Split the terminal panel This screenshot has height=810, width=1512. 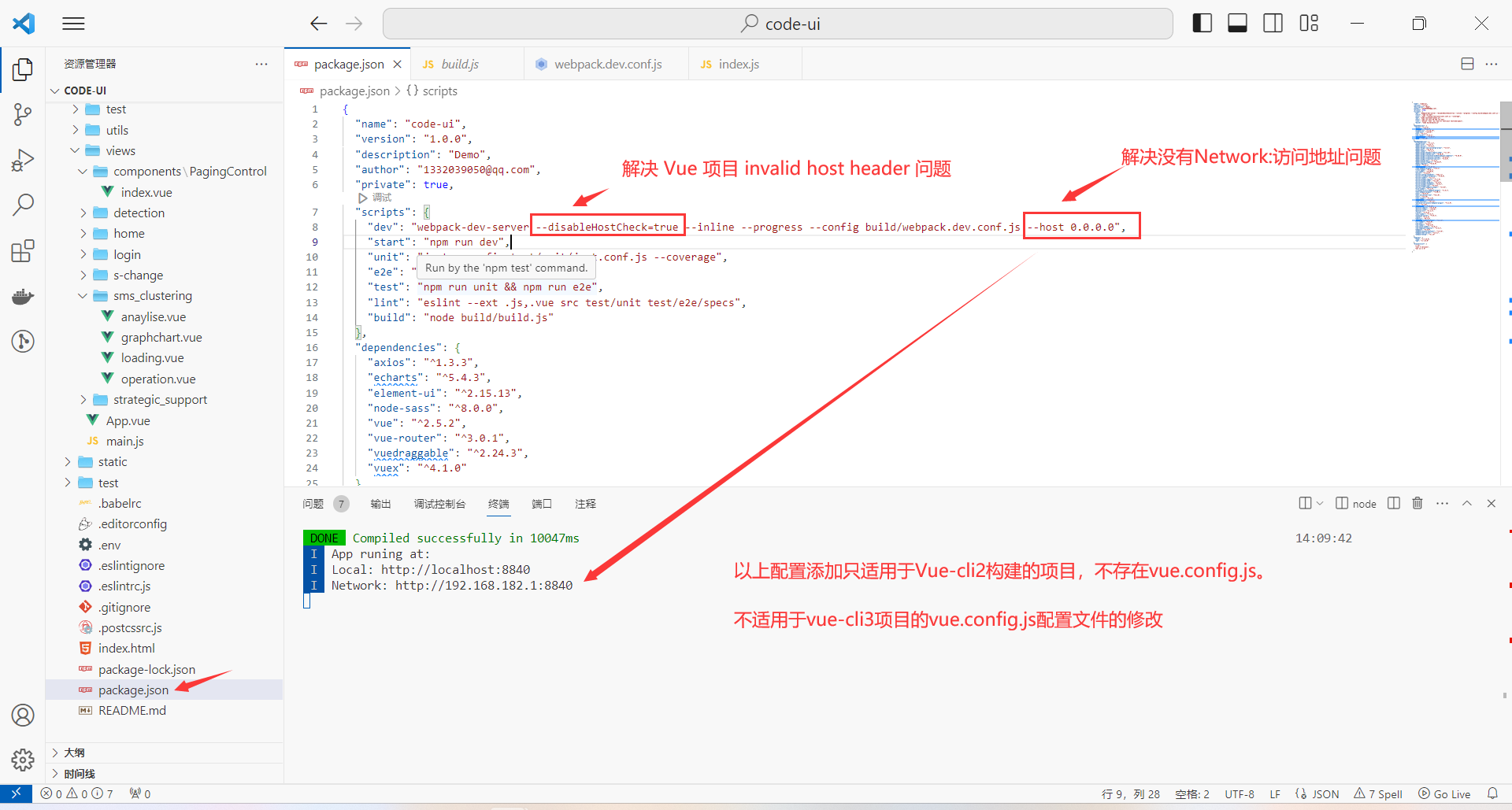coord(1394,503)
